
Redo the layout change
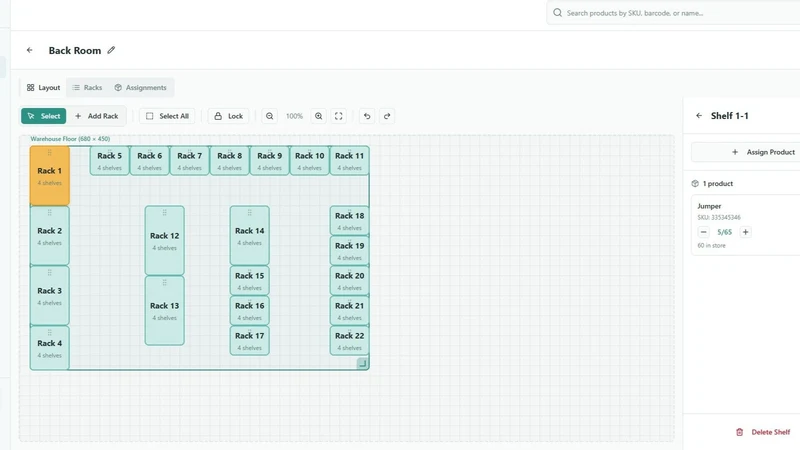387,116
